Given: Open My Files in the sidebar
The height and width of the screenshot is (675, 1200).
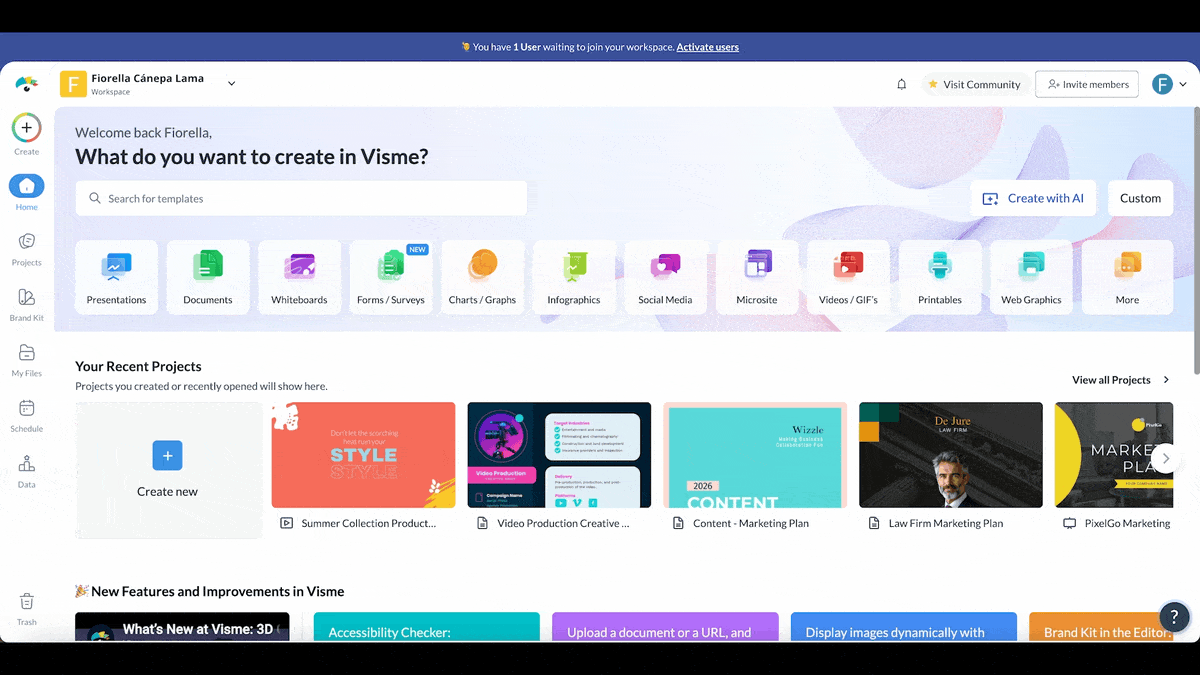Looking at the screenshot, I should [27, 360].
